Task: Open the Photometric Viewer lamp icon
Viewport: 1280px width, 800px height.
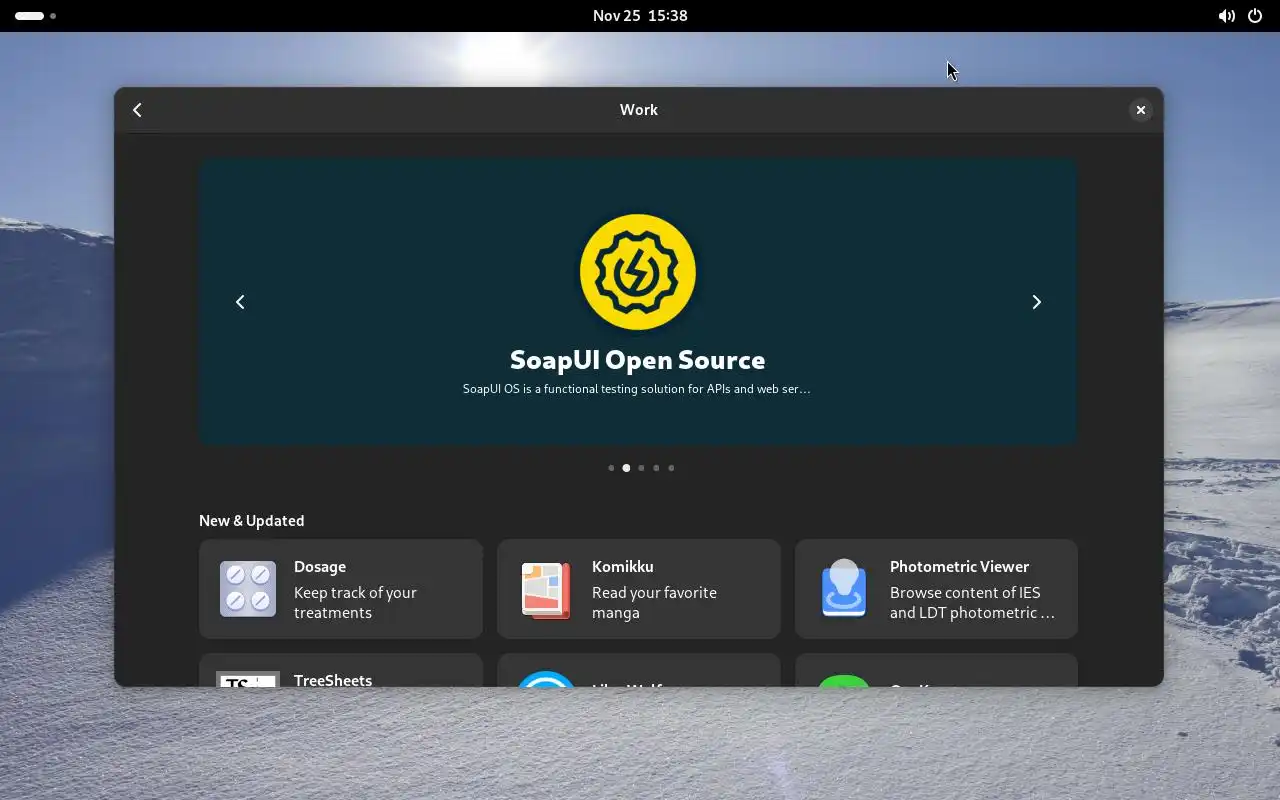Action: click(x=844, y=588)
